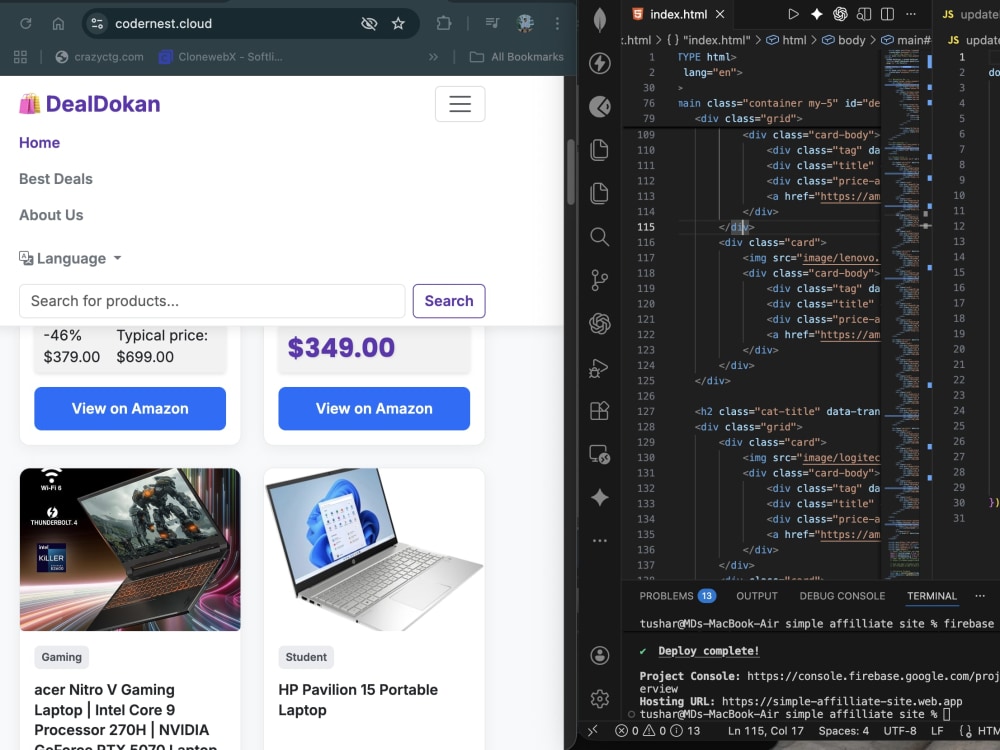Open the crazyctg.com bookmark
The height and width of the screenshot is (750, 1000).
99,57
